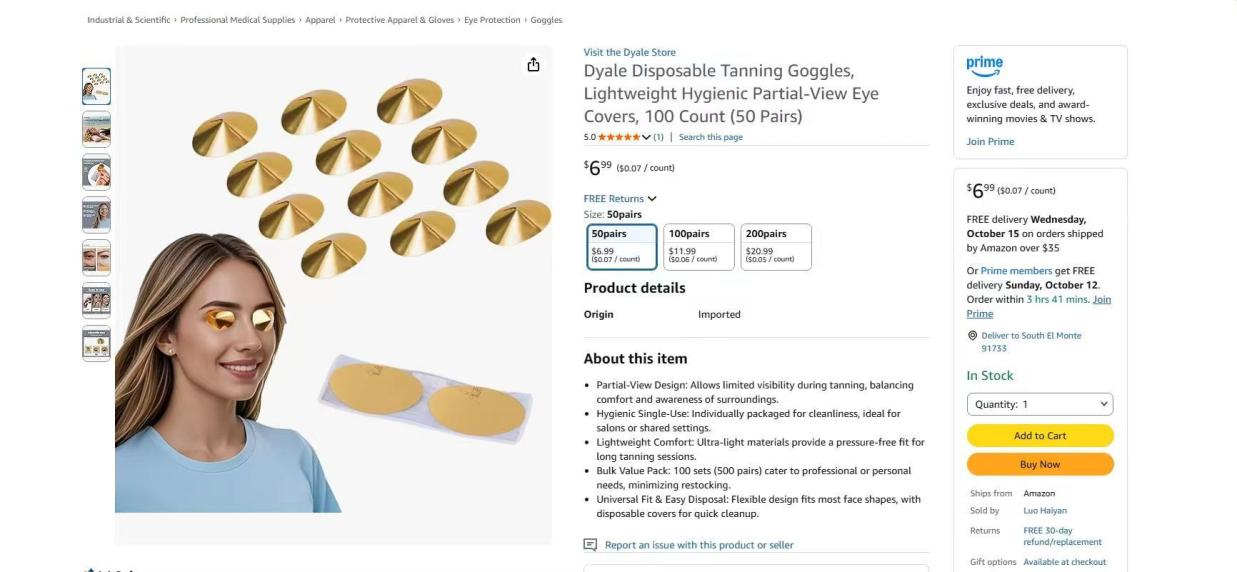Viewport: 1237px width, 572px height.
Task: Select the first product thumbnail
Action: tap(96, 87)
